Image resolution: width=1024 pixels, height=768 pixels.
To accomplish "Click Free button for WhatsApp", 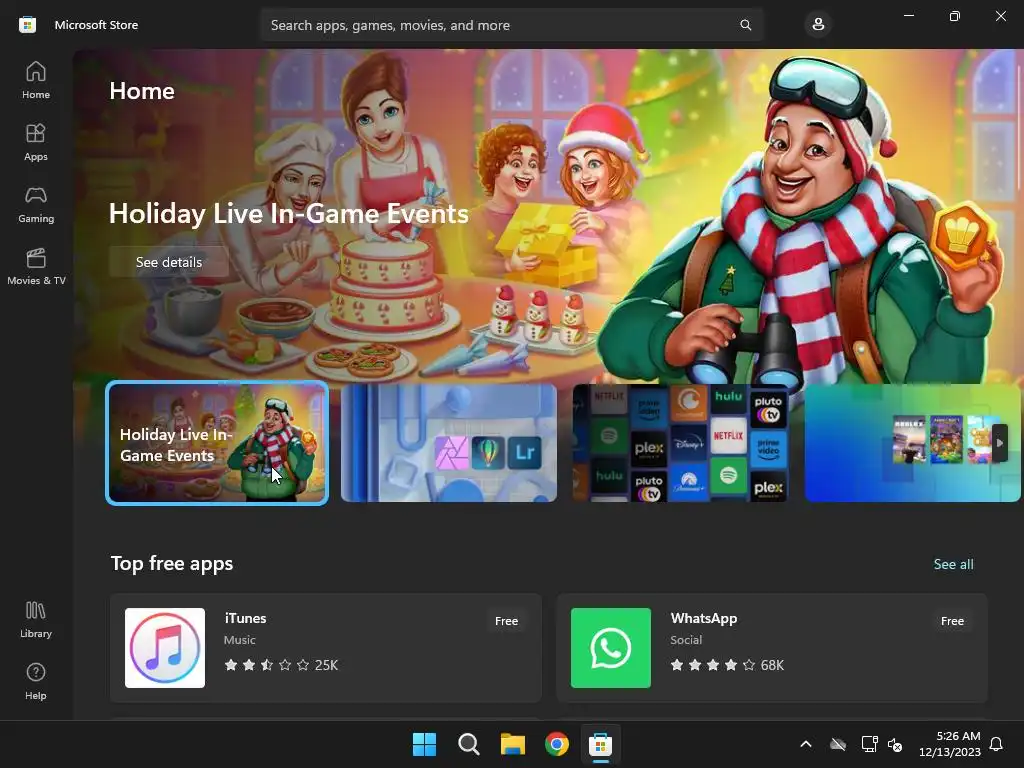I will (x=952, y=621).
